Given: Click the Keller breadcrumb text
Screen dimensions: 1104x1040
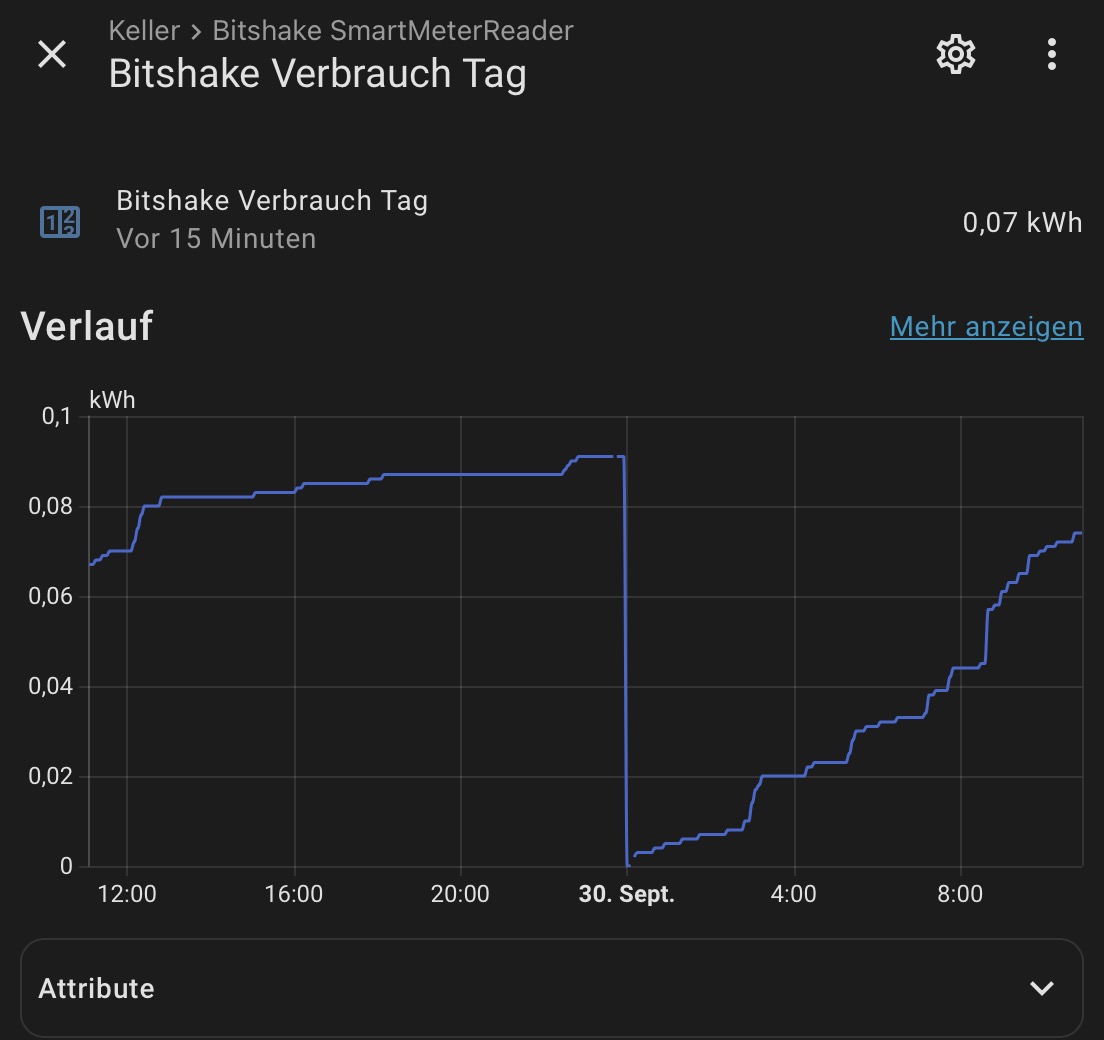Looking at the screenshot, I should pos(144,30).
